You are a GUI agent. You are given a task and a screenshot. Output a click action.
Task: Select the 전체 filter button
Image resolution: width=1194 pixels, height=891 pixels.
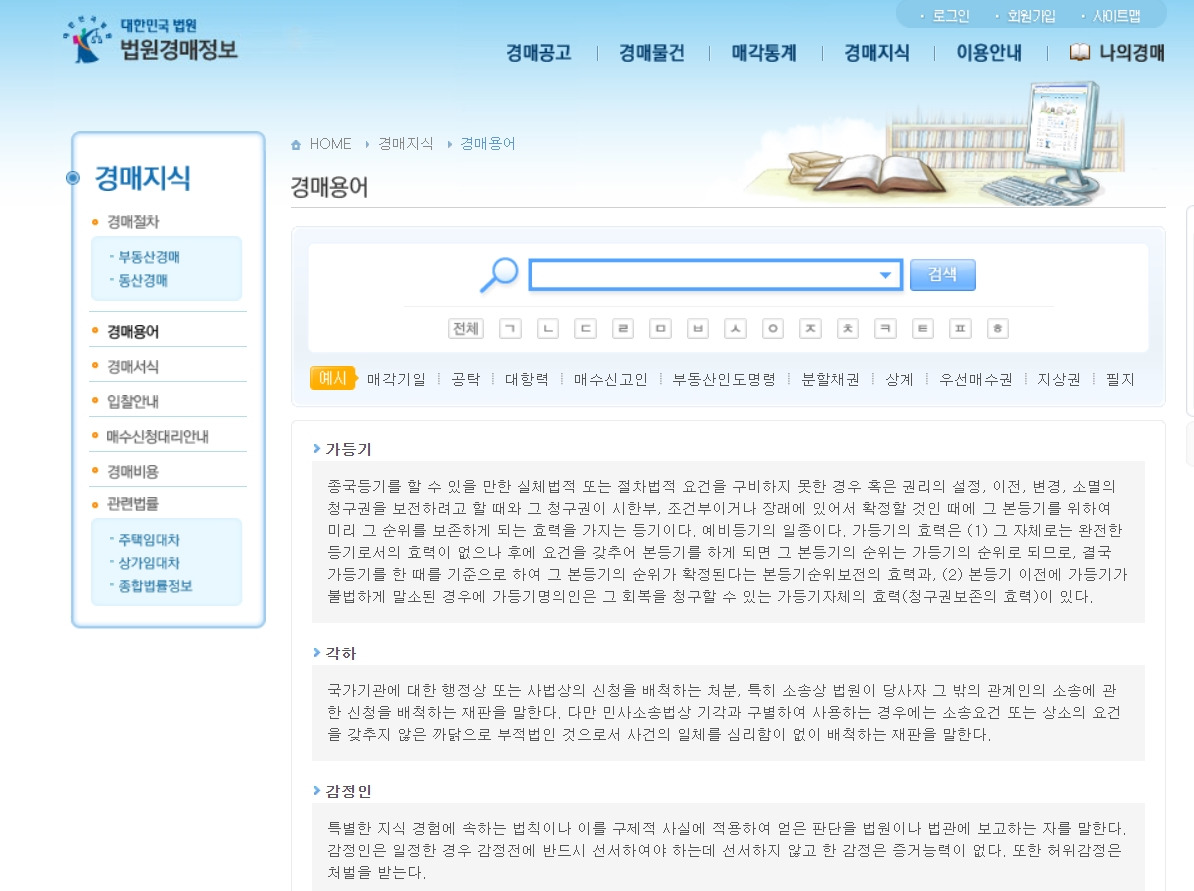(x=465, y=328)
